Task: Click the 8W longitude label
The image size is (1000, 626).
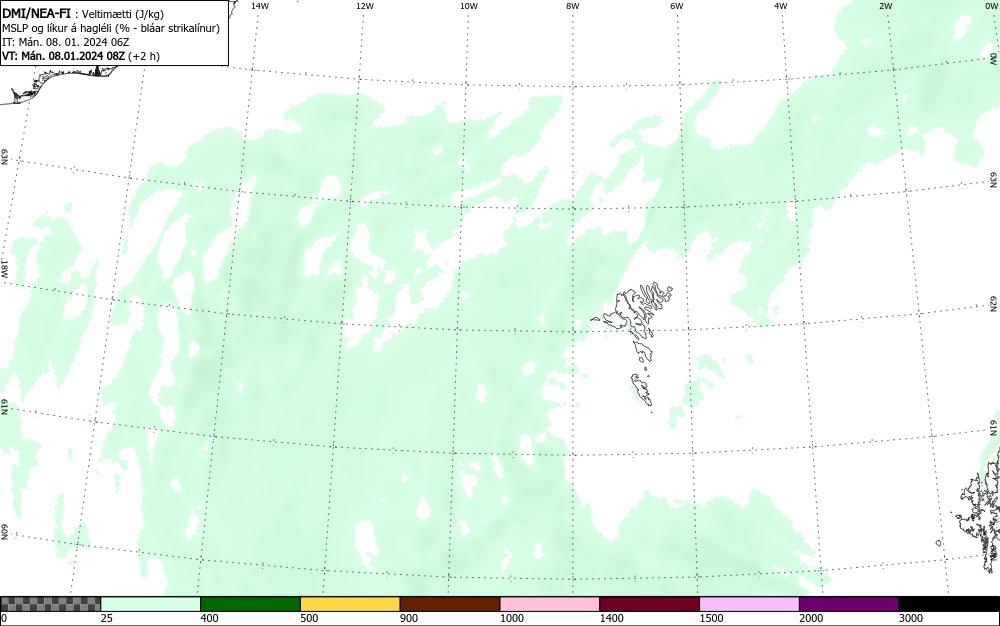Action: [572, 6]
